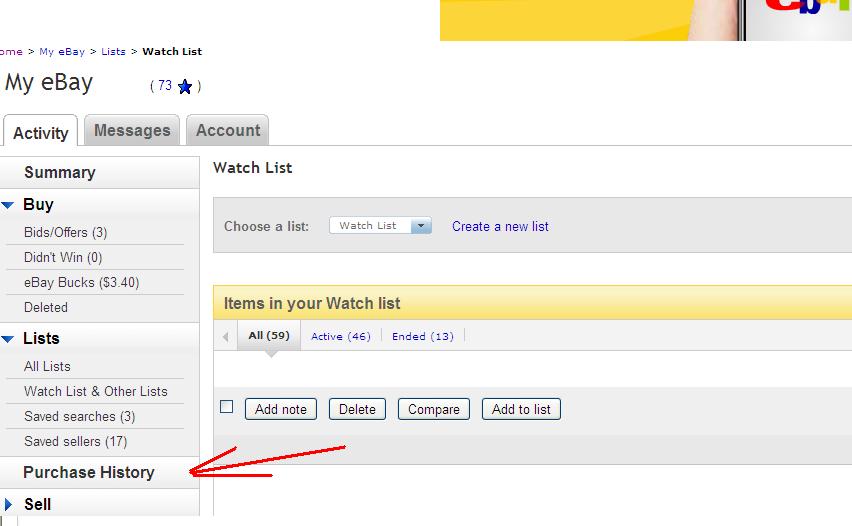
Task: Open Saved searches (3)
Action: [79, 416]
